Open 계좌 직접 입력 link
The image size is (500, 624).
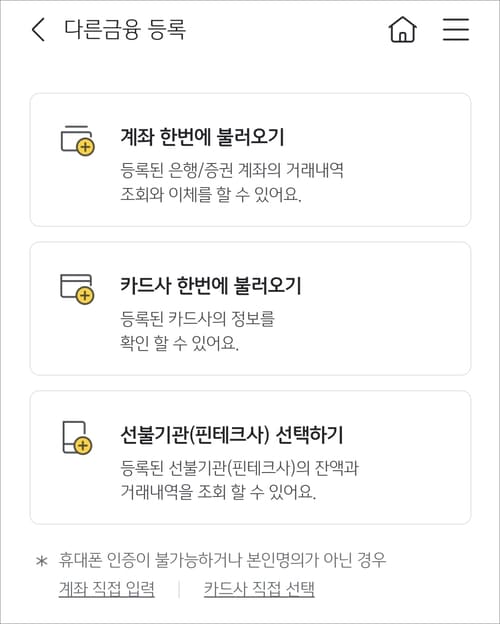107,589
